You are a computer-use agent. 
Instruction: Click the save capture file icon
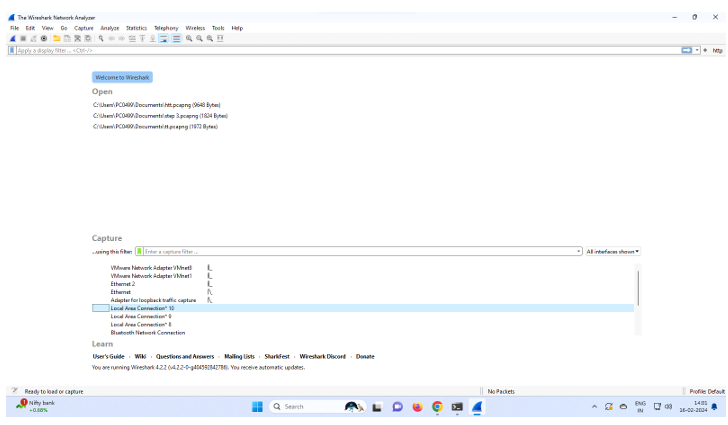(x=67, y=39)
